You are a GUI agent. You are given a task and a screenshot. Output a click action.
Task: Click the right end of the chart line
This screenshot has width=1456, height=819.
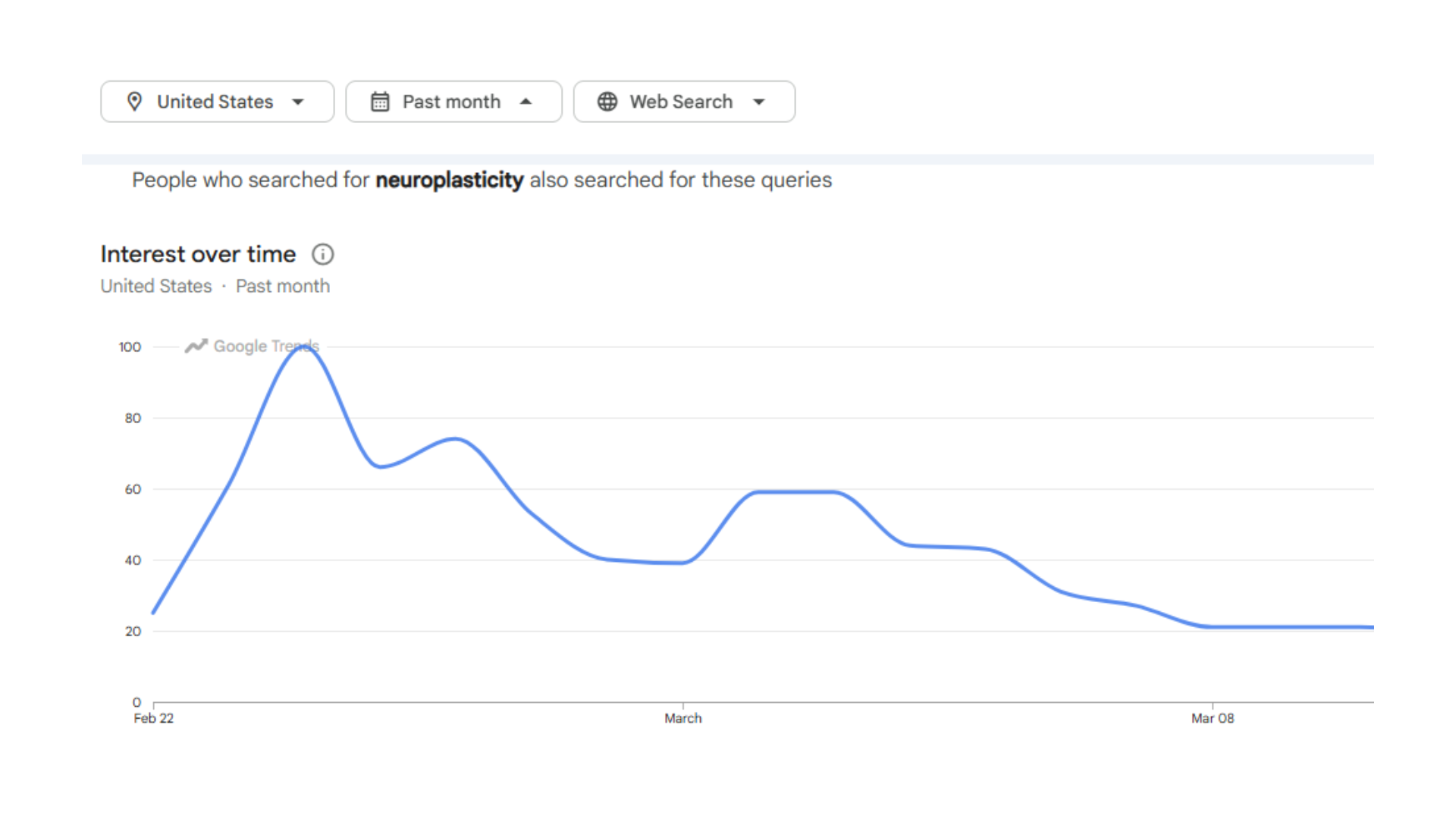pyautogui.click(x=1371, y=627)
